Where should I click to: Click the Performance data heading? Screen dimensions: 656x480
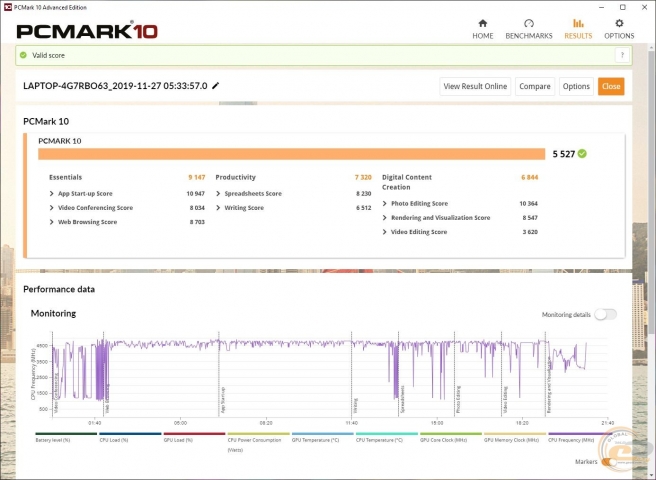59,289
